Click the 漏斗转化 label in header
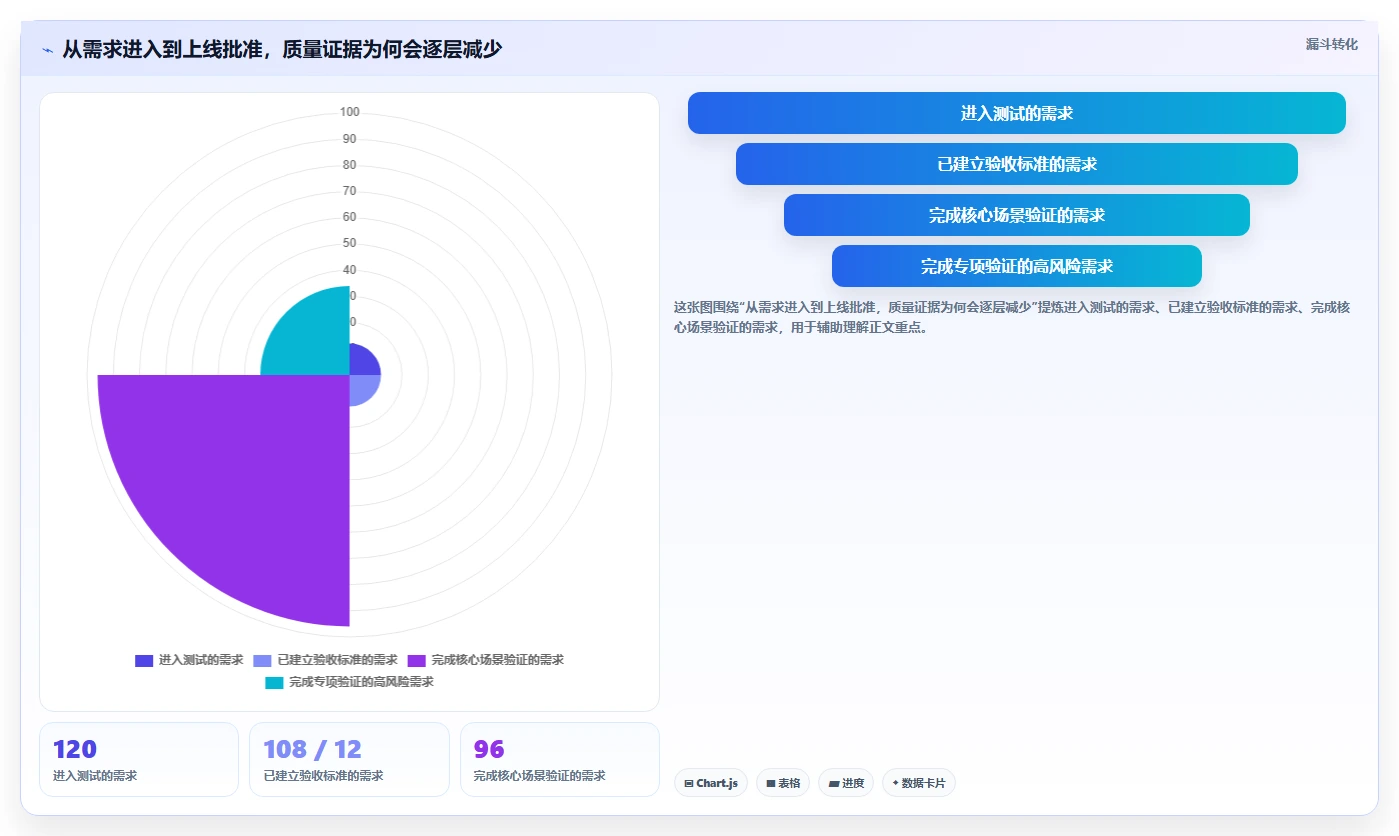The height and width of the screenshot is (836, 1399). click(1331, 44)
